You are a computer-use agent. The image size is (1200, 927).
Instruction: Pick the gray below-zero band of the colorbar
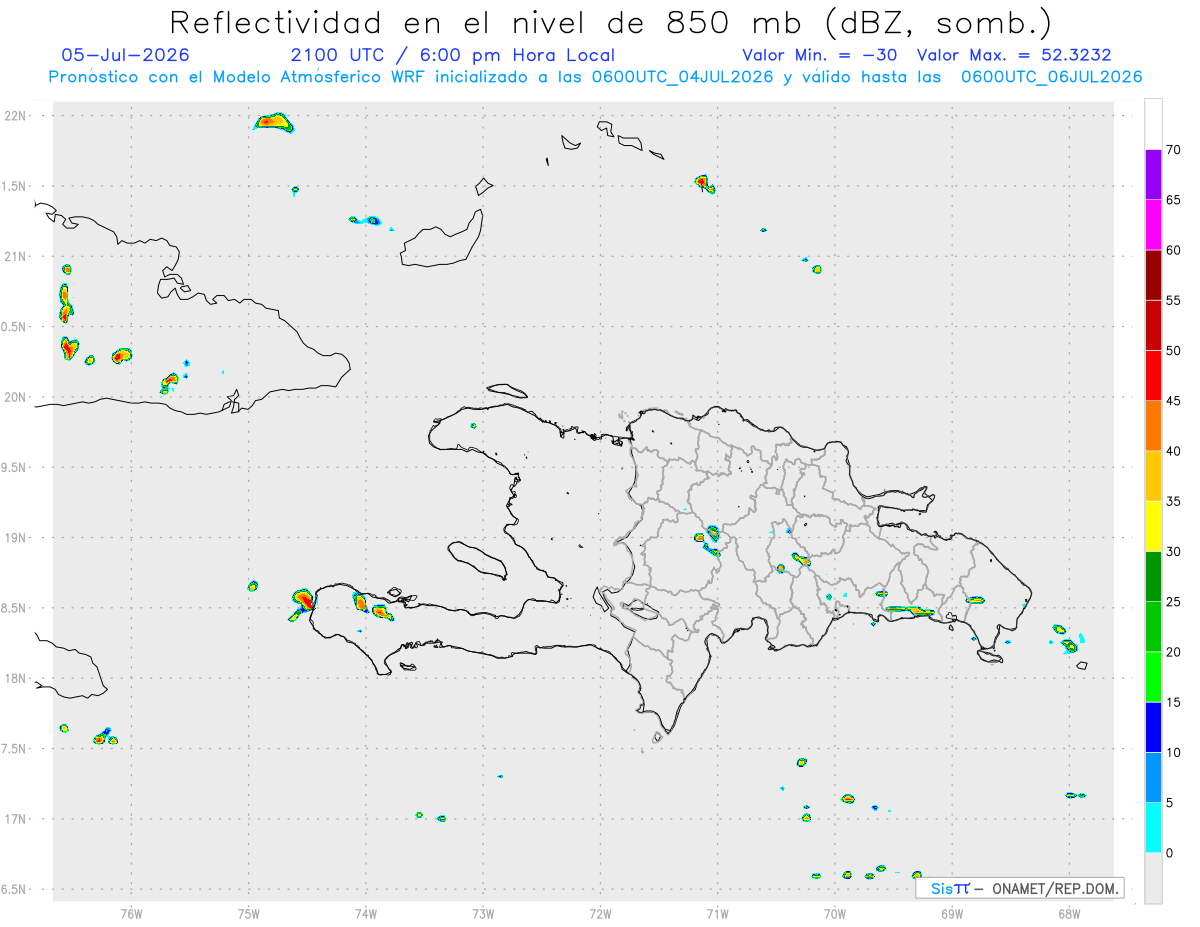1153,878
